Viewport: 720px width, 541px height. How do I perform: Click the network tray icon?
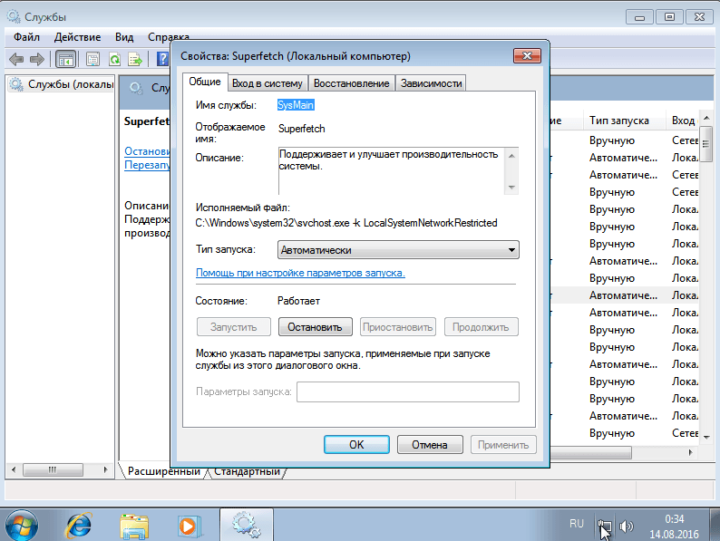tap(604, 525)
